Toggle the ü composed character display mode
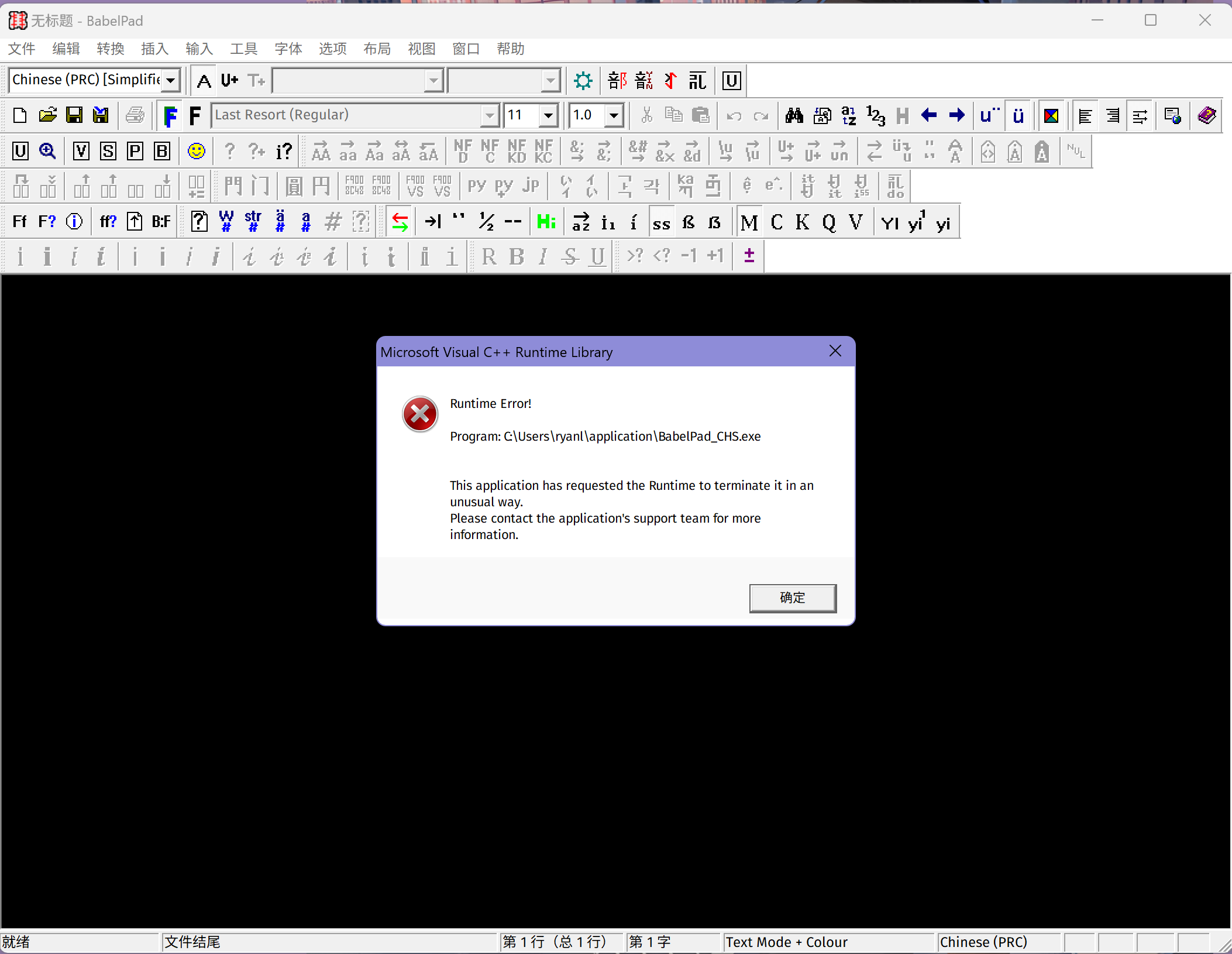The width and height of the screenshot is (1232, 954). pos(1018,115)
